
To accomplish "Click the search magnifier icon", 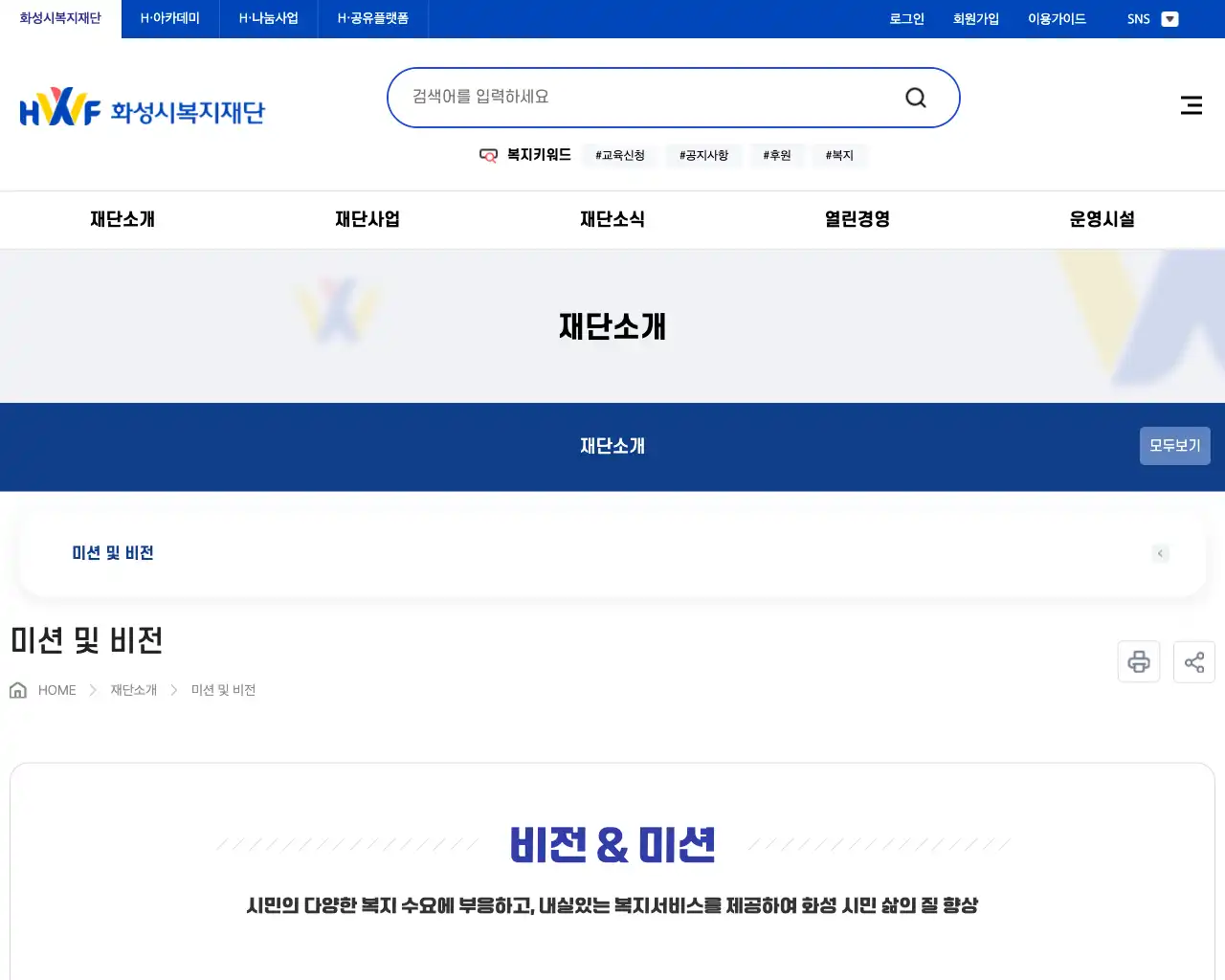I will (915, 97).
